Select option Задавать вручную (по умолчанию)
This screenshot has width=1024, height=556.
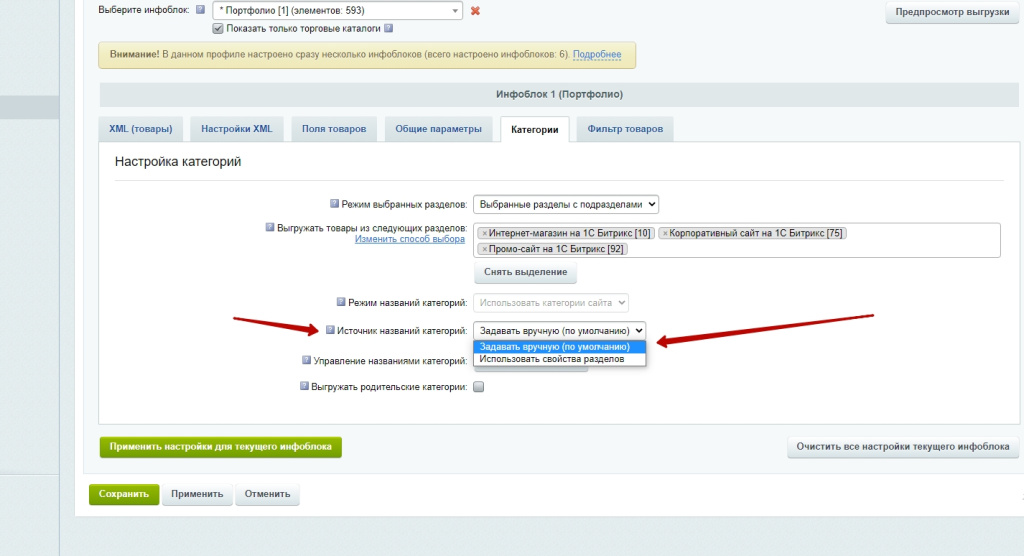tap(560, 347)
